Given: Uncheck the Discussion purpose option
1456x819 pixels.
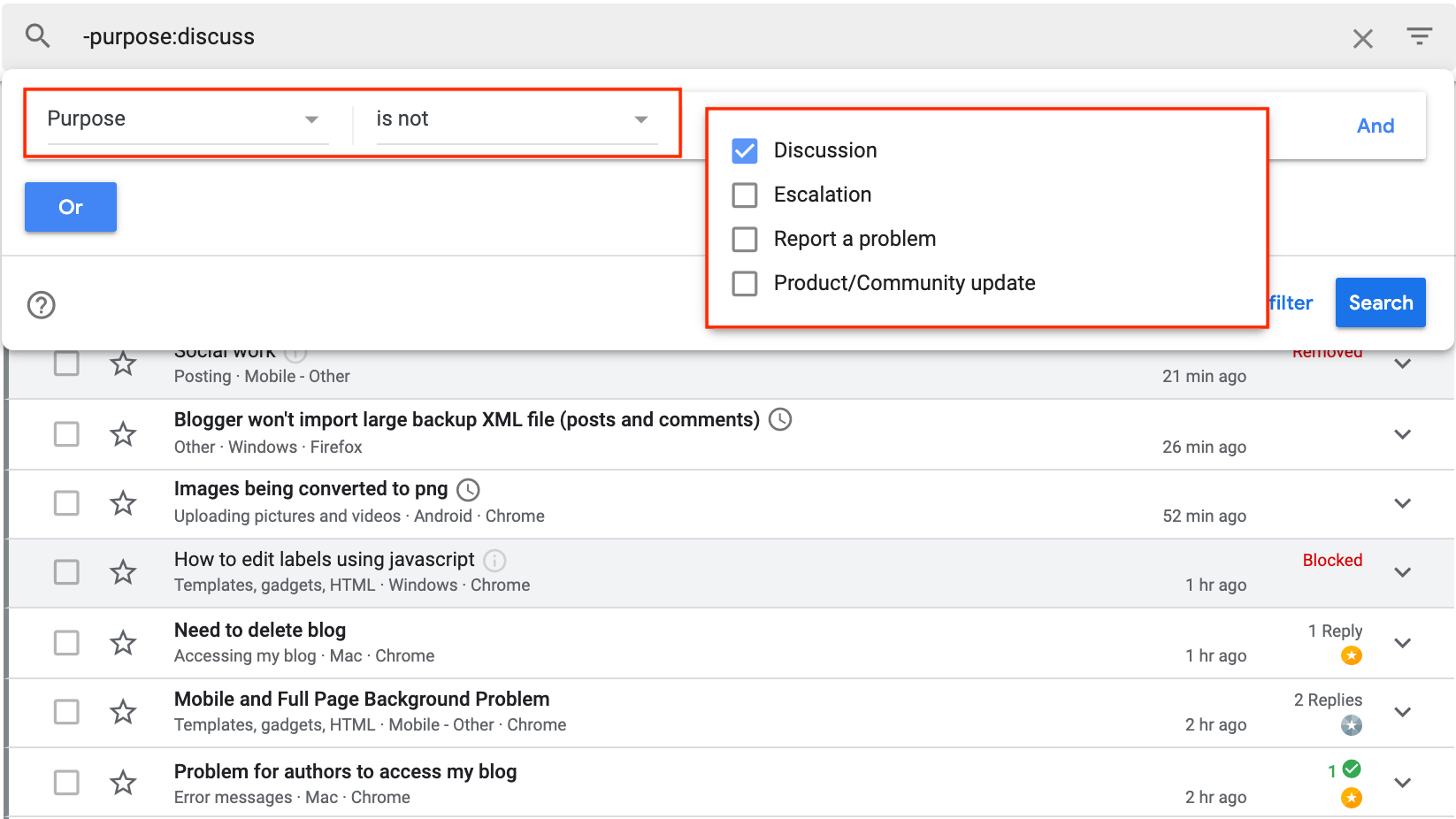Looking at the screenshot, I should [745, 151].
